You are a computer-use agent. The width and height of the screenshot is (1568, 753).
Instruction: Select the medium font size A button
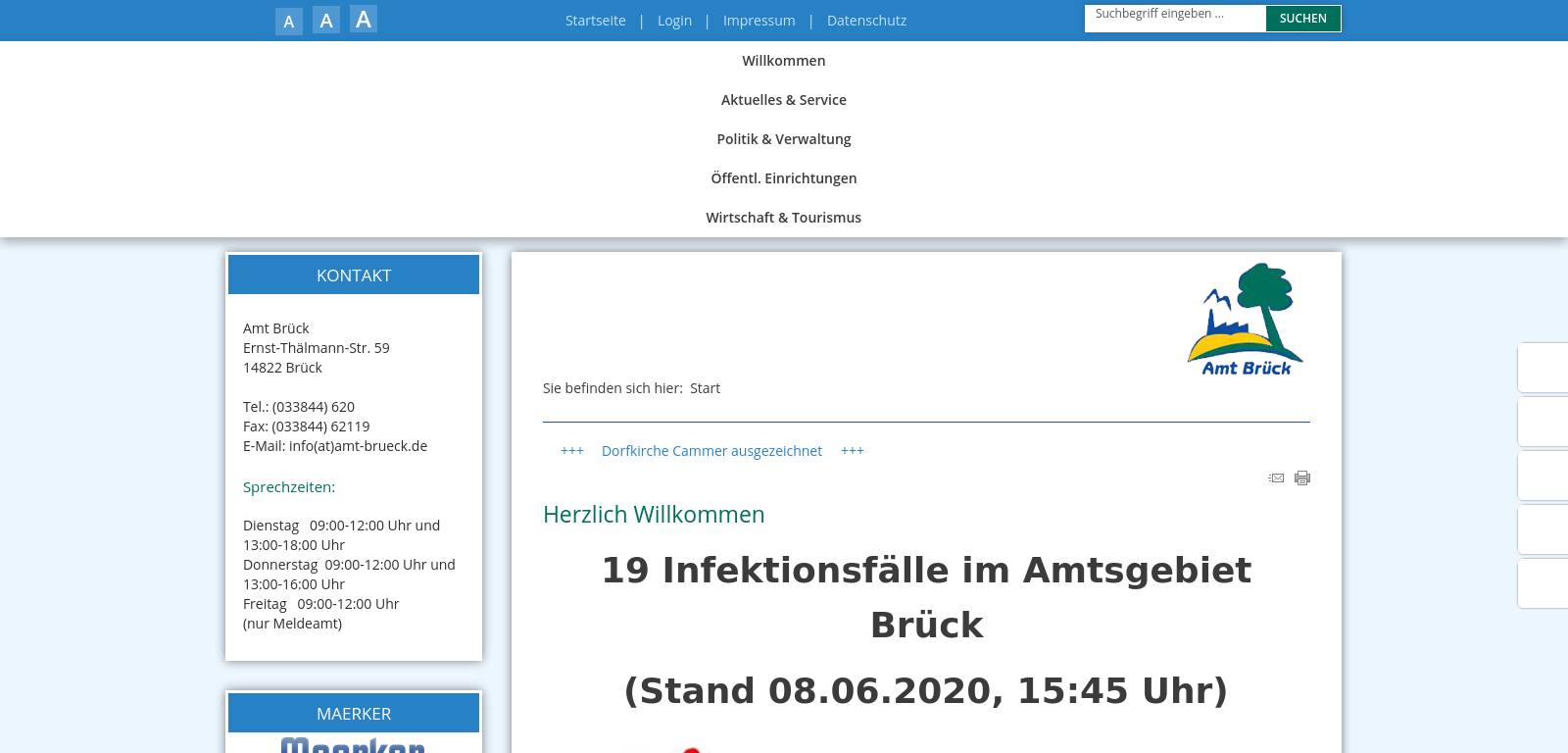coord(326,21)
